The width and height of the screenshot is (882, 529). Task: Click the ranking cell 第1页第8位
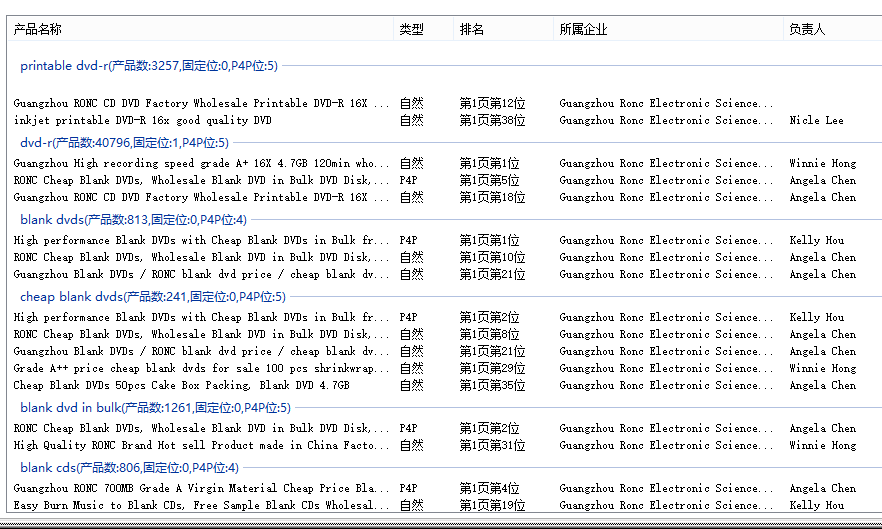pyautogui.click(x=489, y=335)
